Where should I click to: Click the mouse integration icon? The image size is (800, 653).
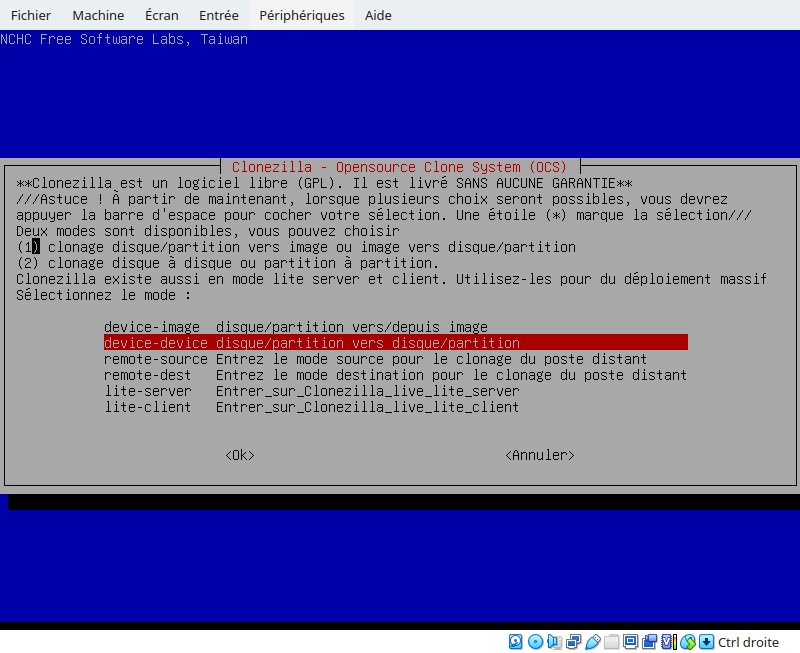(x=688, y=642)
